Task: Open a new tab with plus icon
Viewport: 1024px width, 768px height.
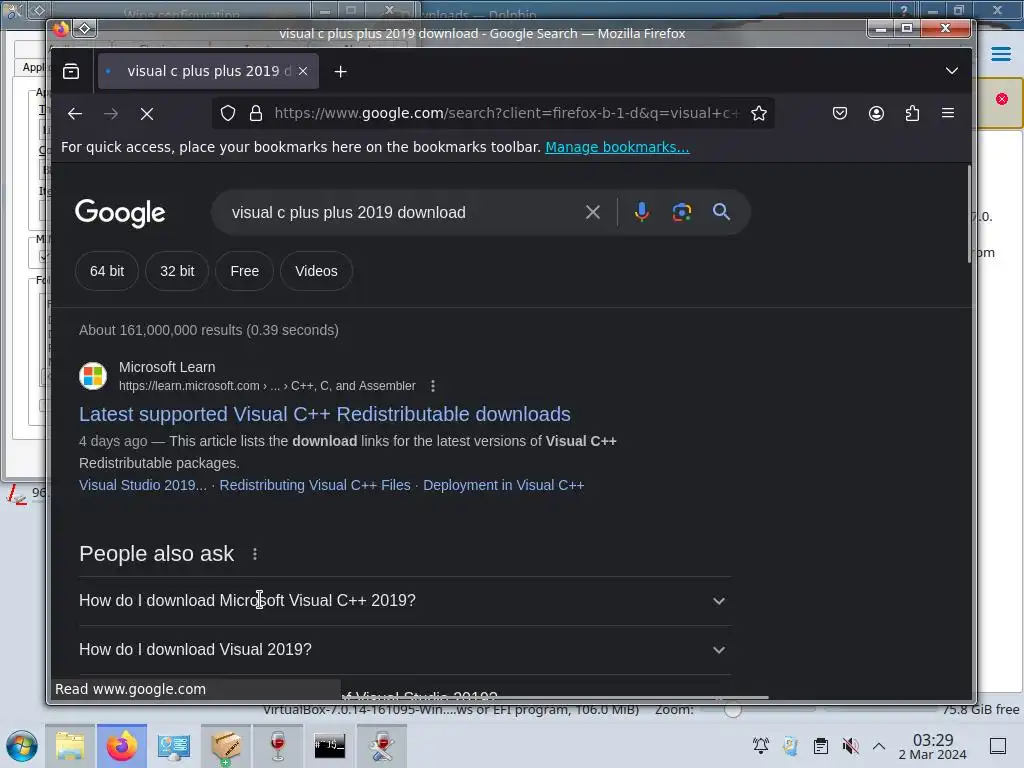Action: point(340,72)
